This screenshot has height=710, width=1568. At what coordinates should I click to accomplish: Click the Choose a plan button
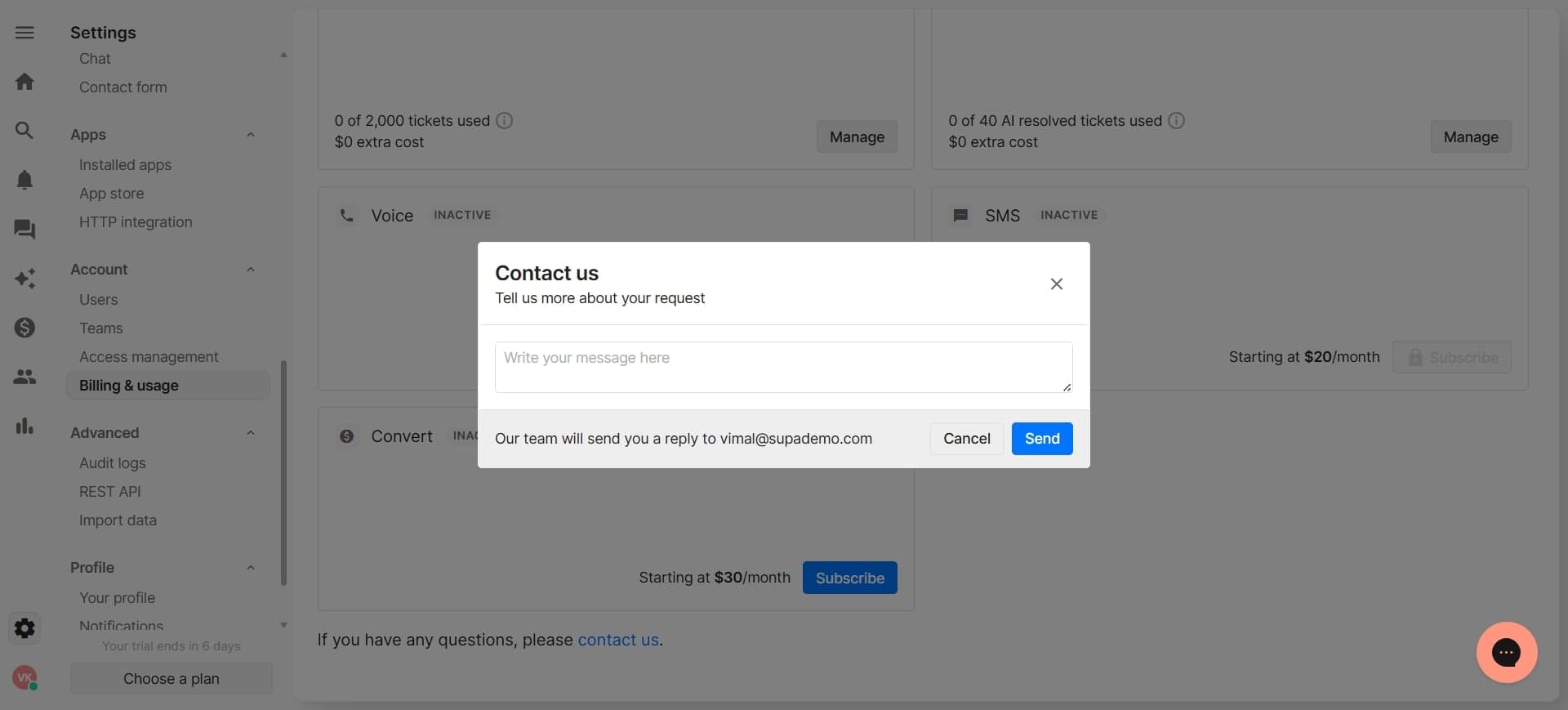click(x=171, y=678)
